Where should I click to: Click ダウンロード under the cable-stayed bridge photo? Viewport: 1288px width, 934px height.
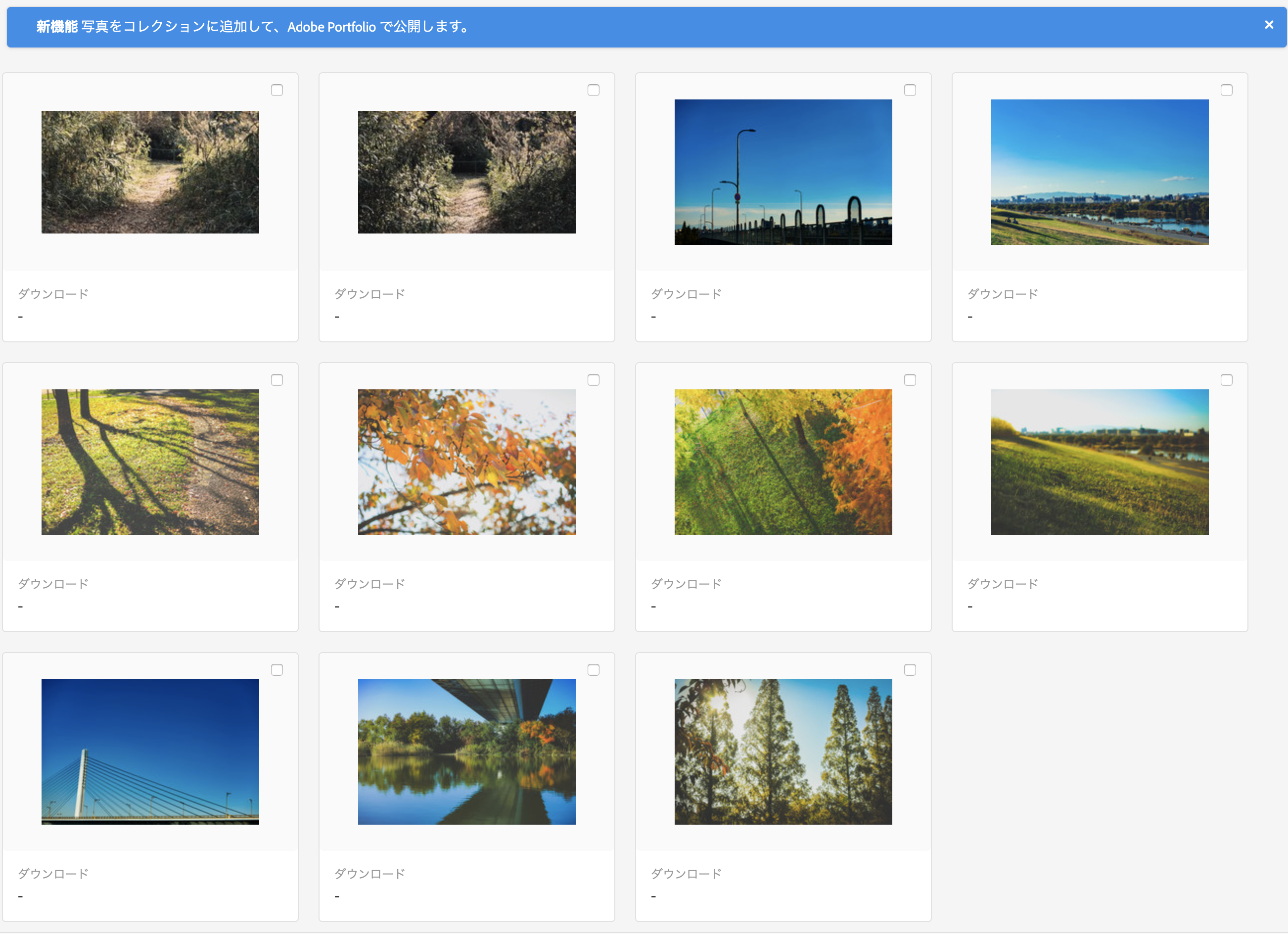tap(53, 873)
